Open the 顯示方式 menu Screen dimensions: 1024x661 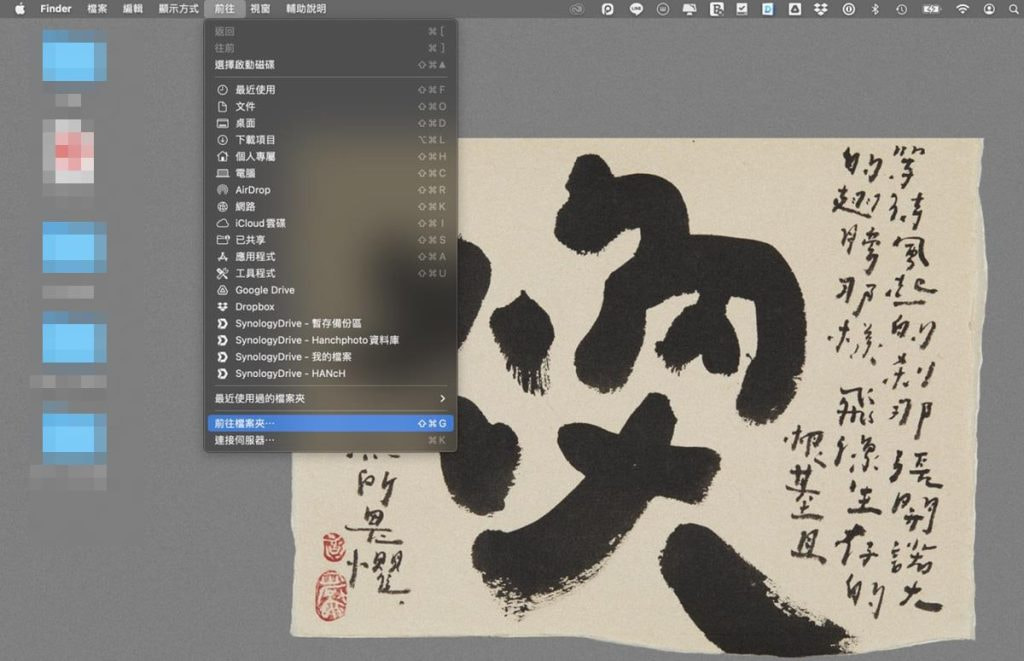(x=178, y=8)
